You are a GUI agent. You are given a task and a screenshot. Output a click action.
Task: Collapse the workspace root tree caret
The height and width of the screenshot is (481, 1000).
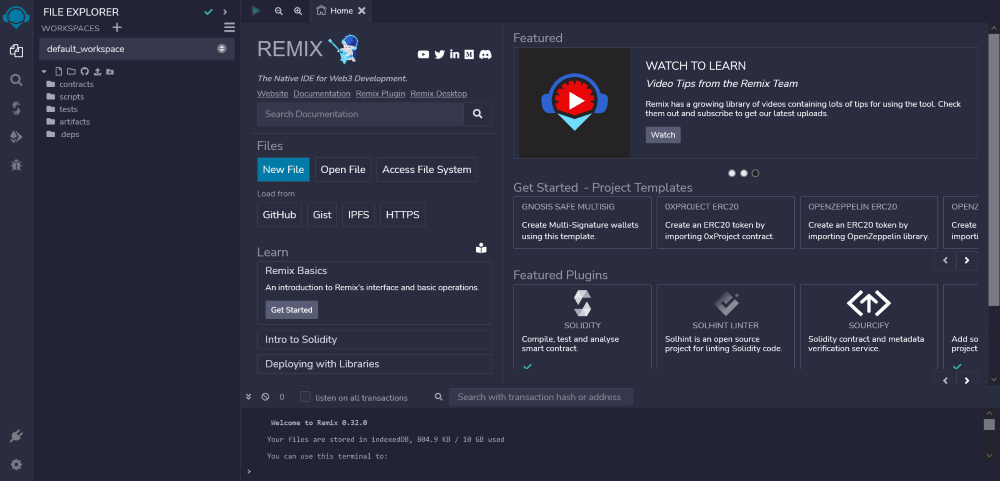45,71
